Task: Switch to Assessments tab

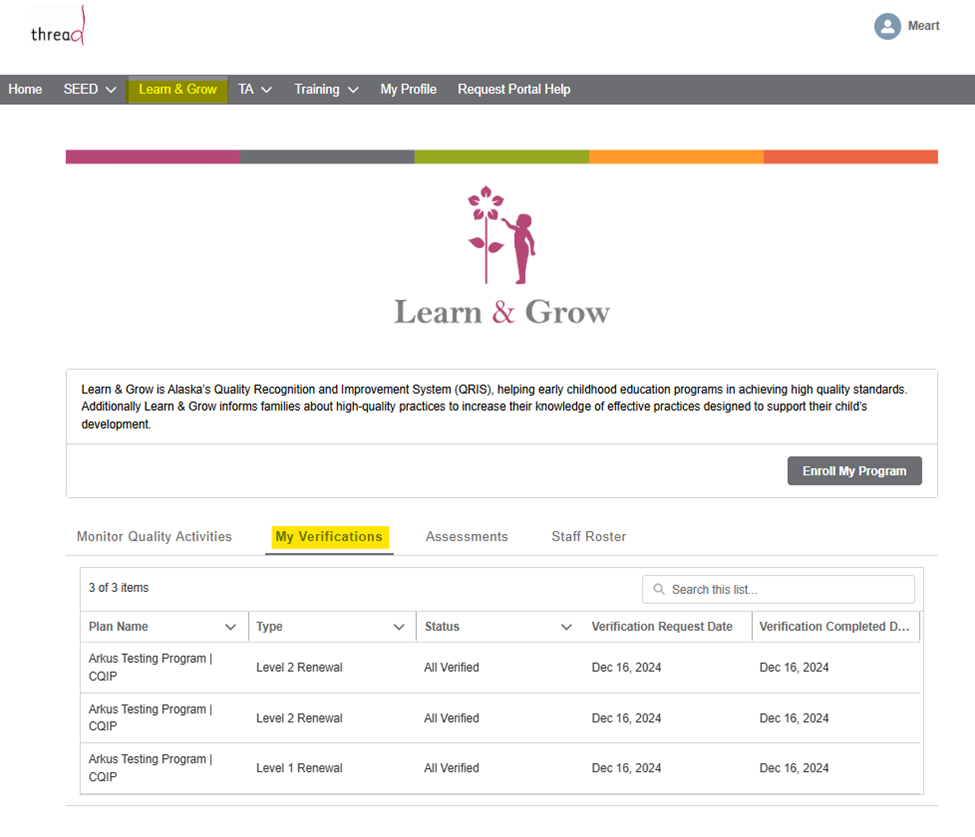Action: (x=466, y=537)
